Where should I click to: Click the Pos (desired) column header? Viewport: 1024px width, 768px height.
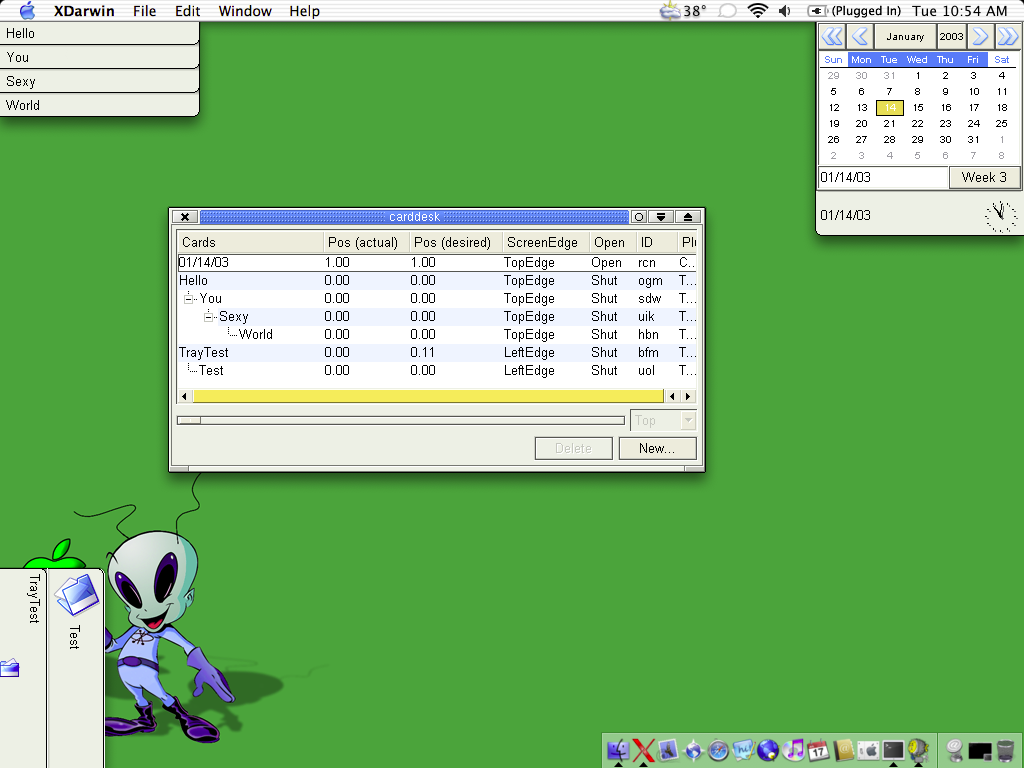456,242
